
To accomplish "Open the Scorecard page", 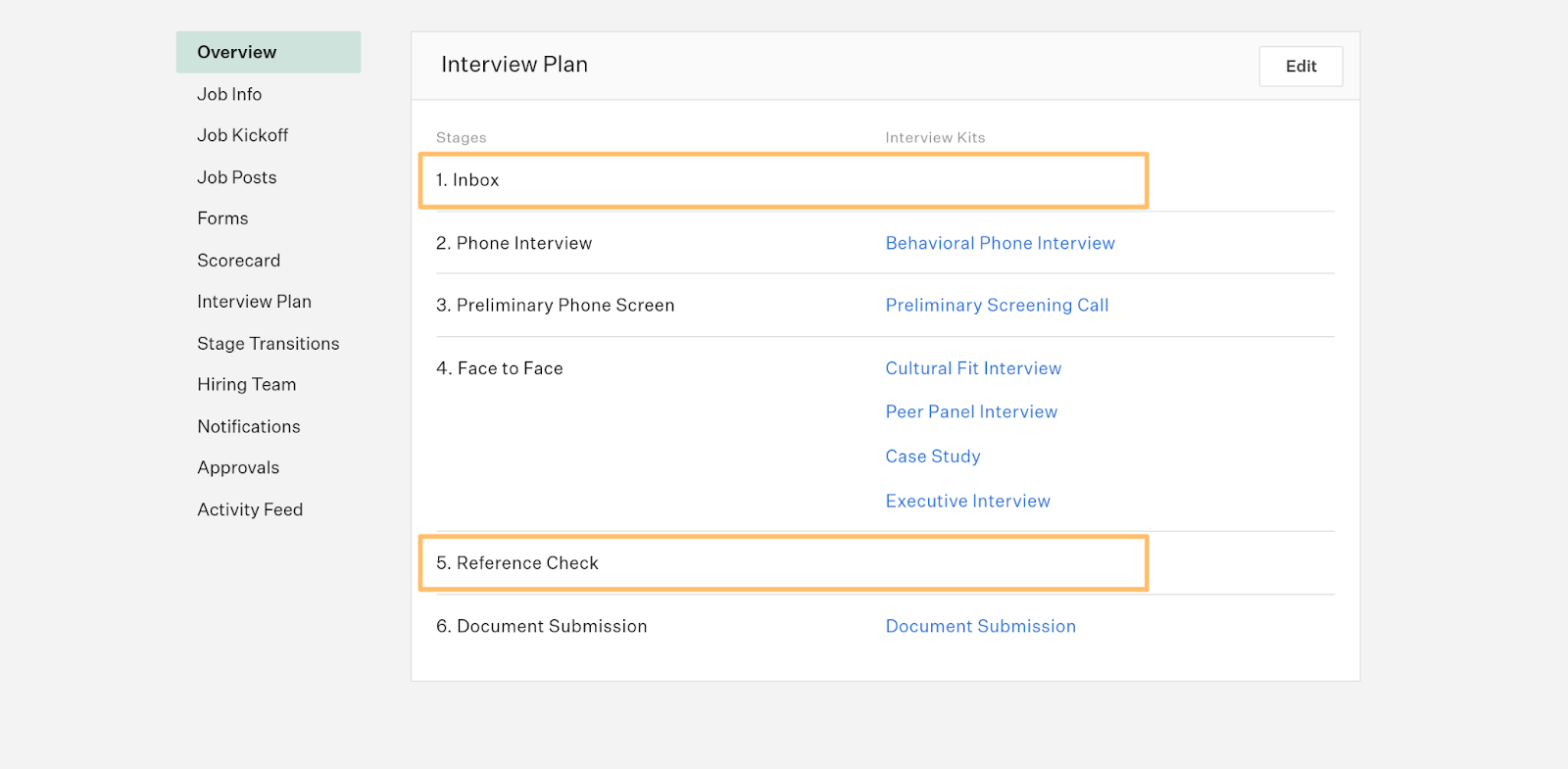I will [x=238, y=261].
